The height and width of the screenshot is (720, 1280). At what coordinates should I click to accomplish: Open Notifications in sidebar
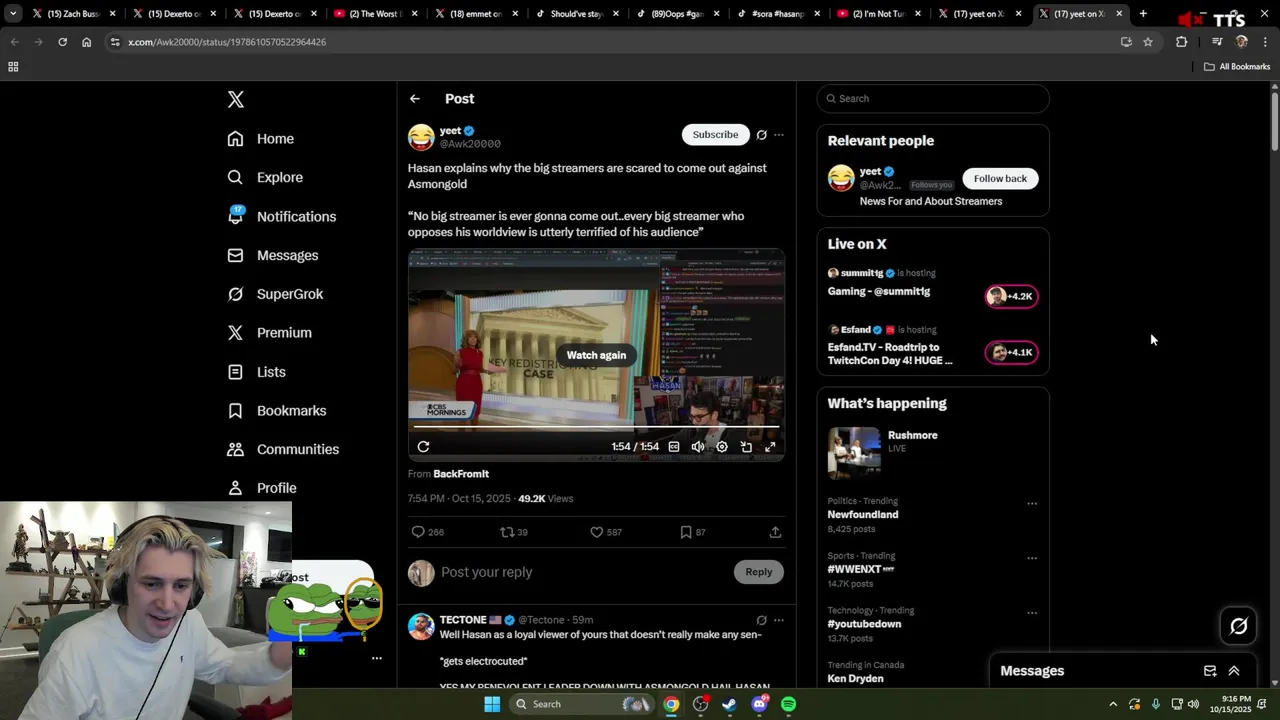[x=281, y=216]
